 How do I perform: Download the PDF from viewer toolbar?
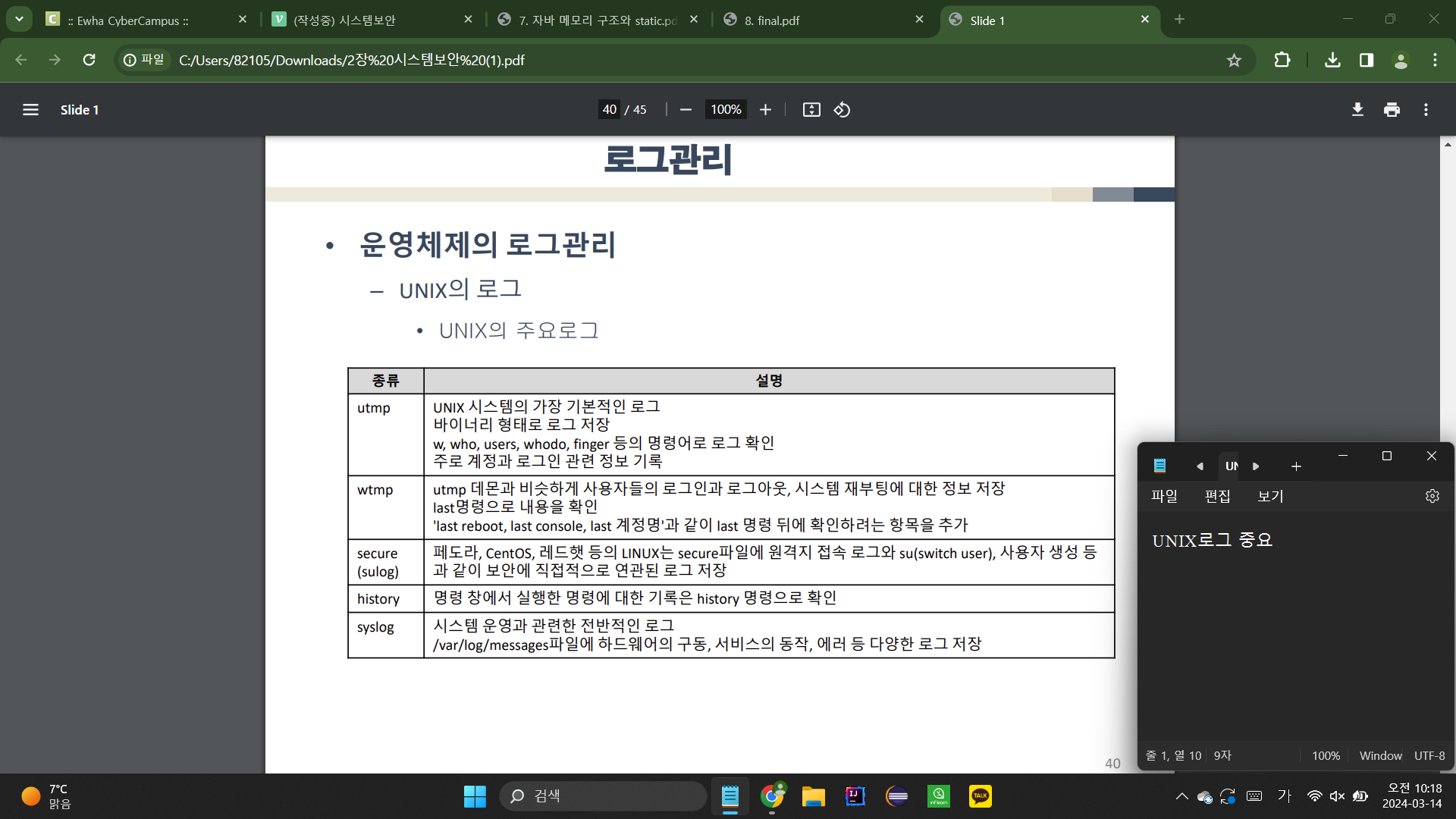(1357, 110)
